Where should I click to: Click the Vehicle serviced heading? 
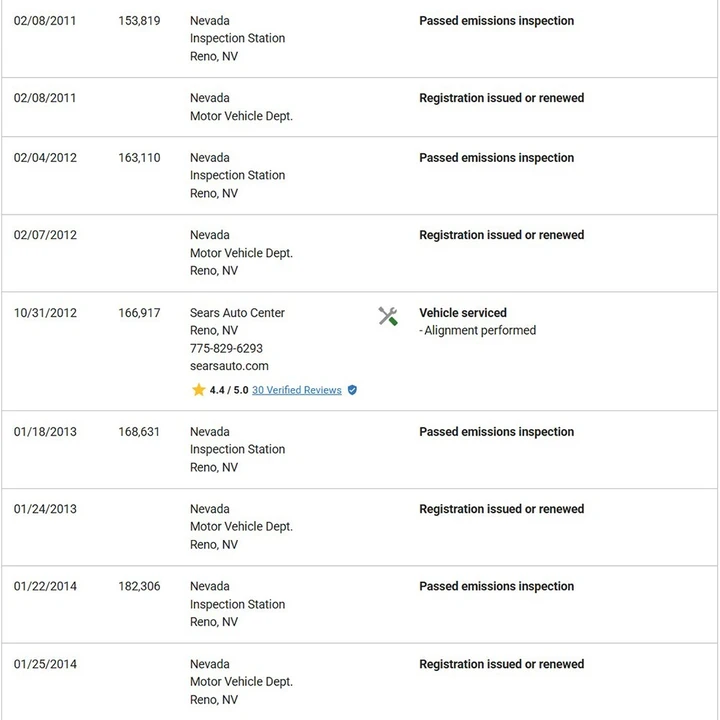(x=463, y=313)
